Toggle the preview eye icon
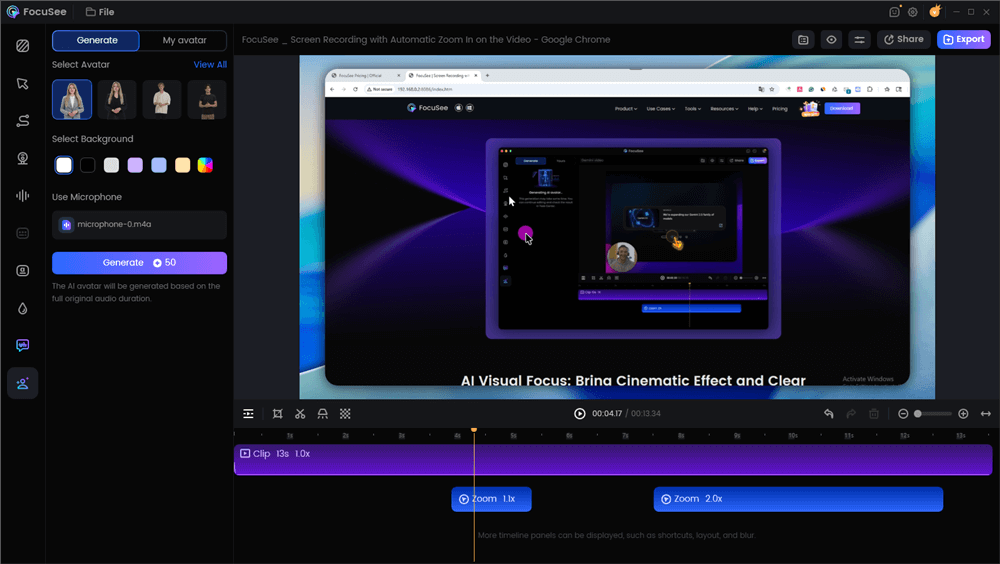The image size is (1000, 564). point(831,40)
